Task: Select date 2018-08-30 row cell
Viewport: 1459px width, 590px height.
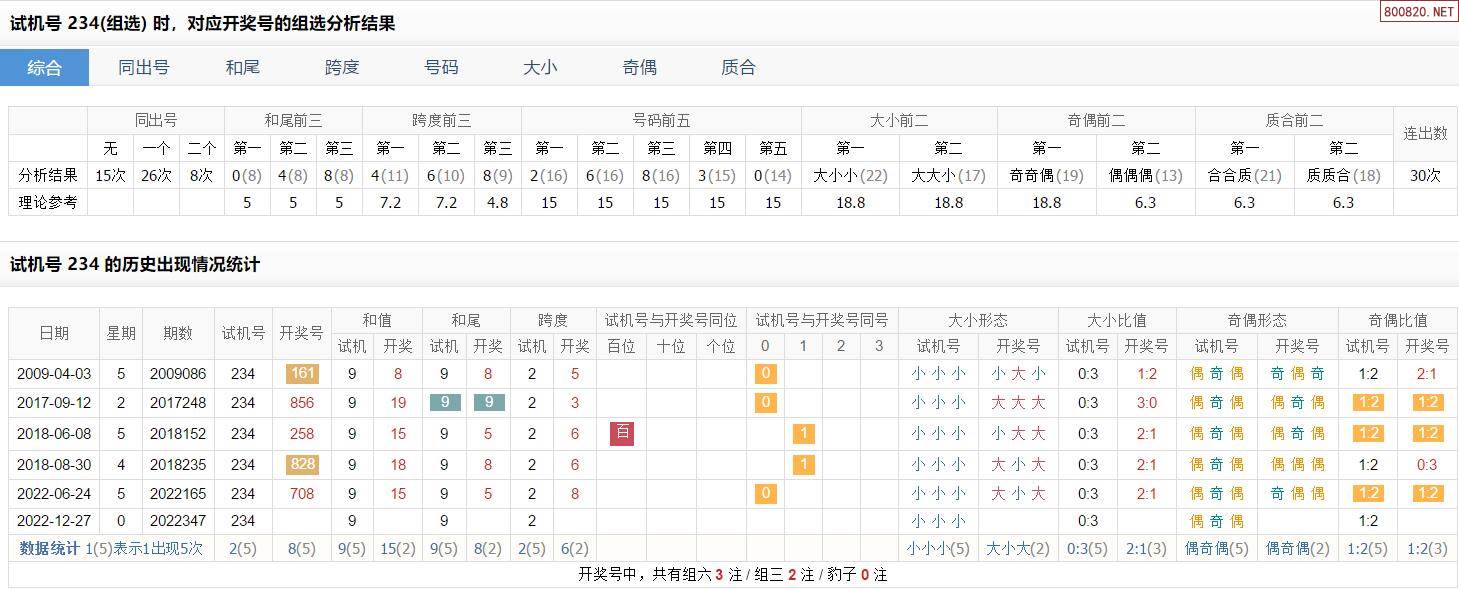Action: (54, 465)
